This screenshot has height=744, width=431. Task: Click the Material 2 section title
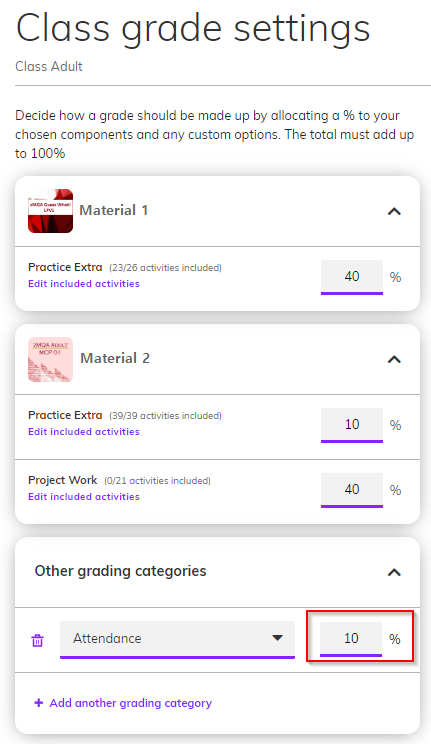(115, 358)
